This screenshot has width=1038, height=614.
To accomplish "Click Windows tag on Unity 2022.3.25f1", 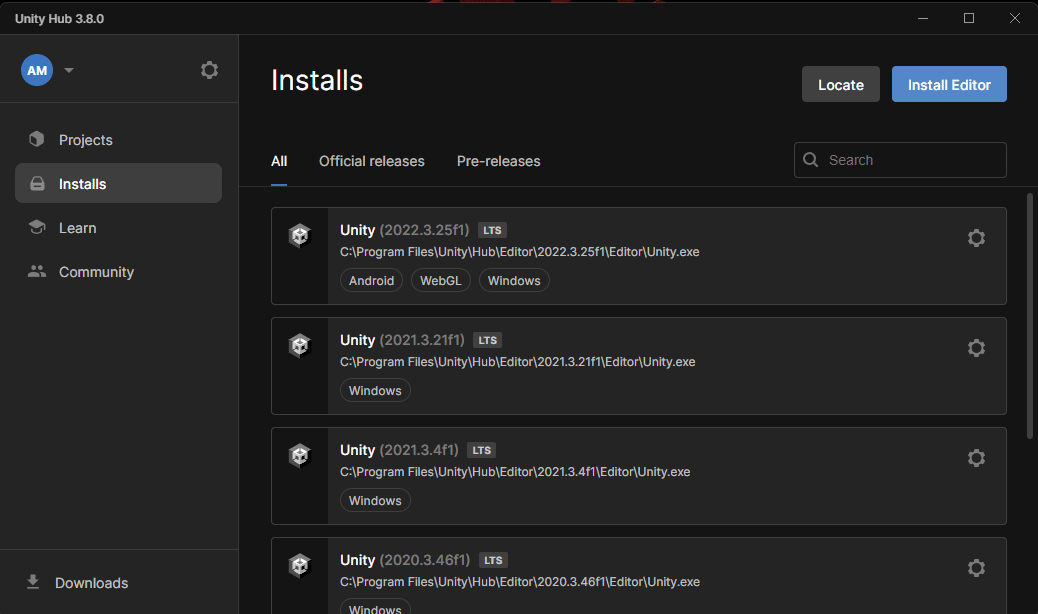I will pyautogui.click(x=514, y=281).
